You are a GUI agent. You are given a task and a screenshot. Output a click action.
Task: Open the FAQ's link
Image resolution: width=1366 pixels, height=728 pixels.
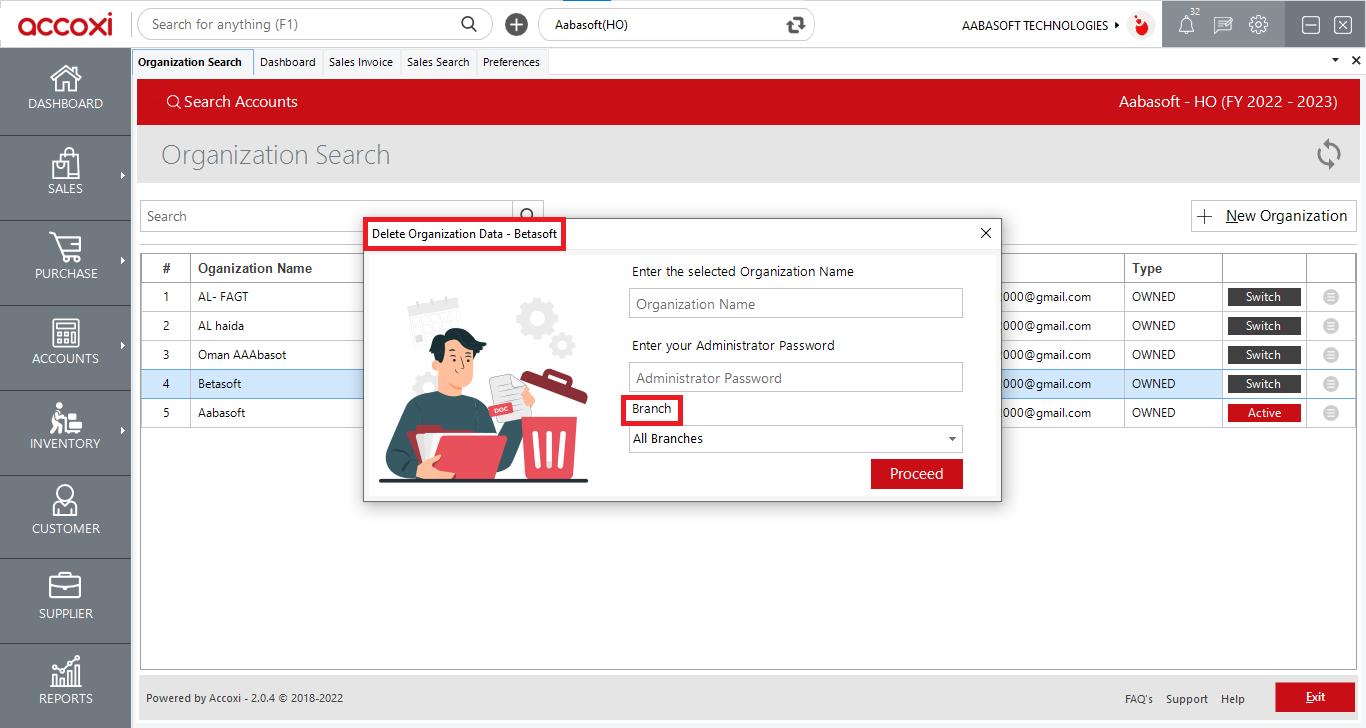(x=1139, y=699)
